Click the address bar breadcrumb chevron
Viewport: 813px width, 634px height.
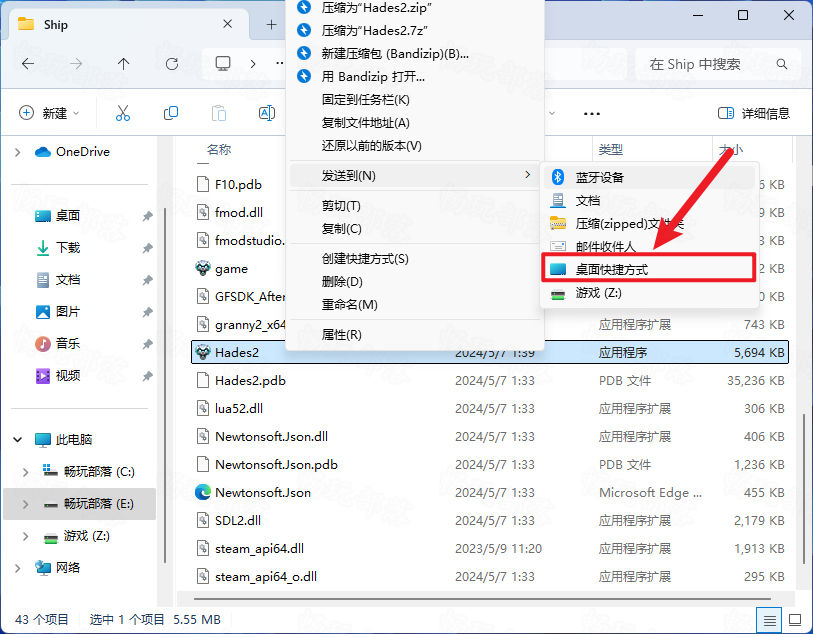(x=253, y=64)
